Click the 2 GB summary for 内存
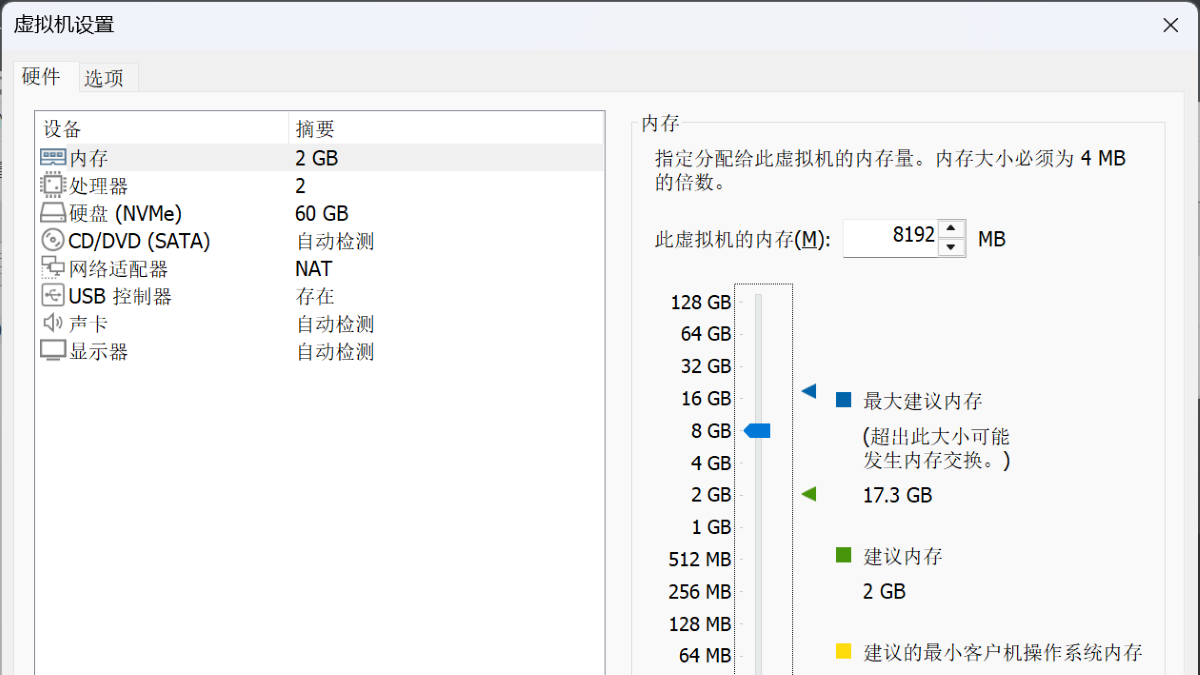Image resolution: width=1200 pixels, height=675 pixels. click(316, 158)
